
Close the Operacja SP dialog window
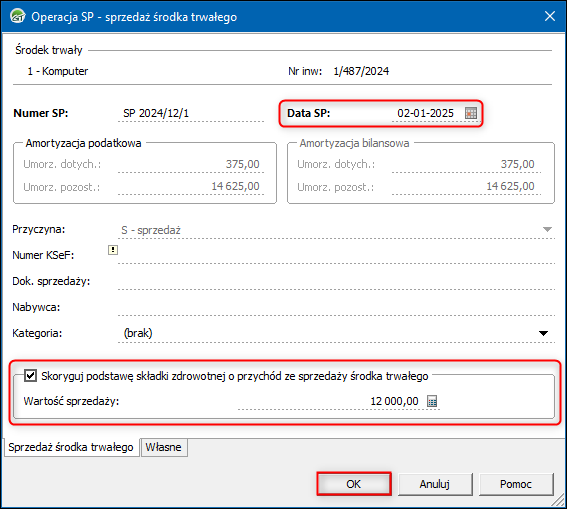(x=550, y=16)
